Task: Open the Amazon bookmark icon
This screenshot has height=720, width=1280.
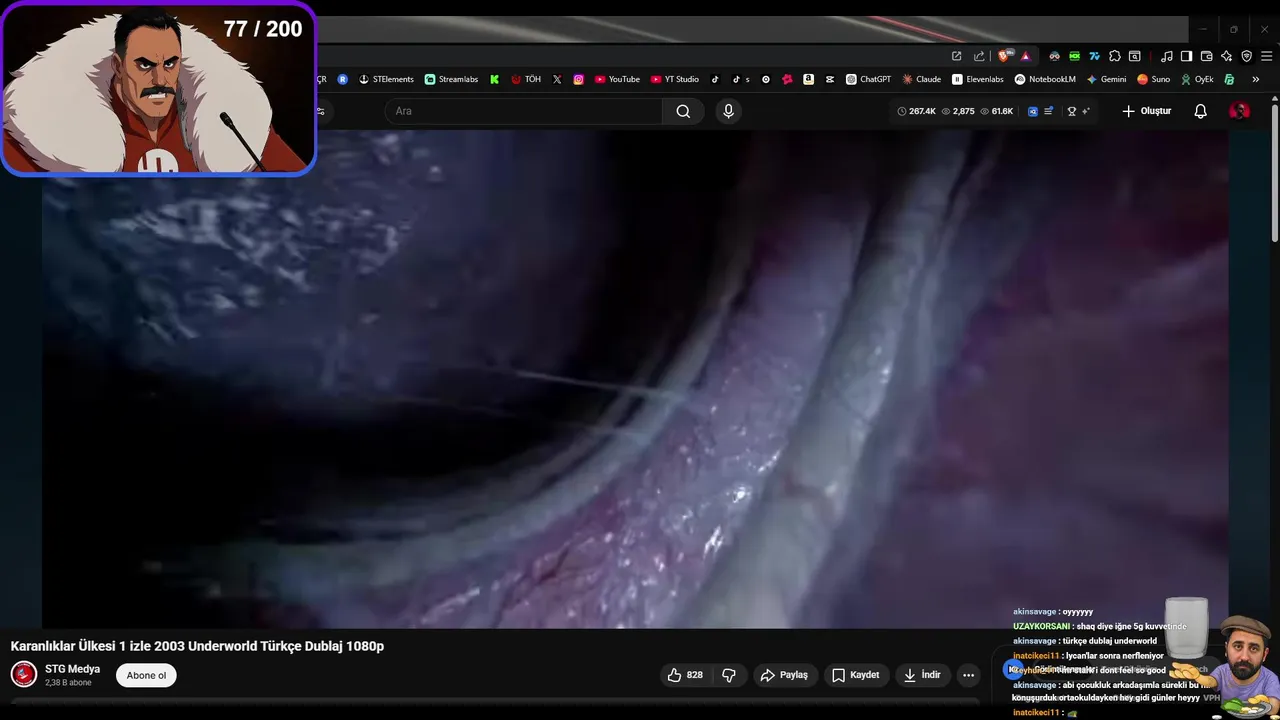Action: [808, 79]
